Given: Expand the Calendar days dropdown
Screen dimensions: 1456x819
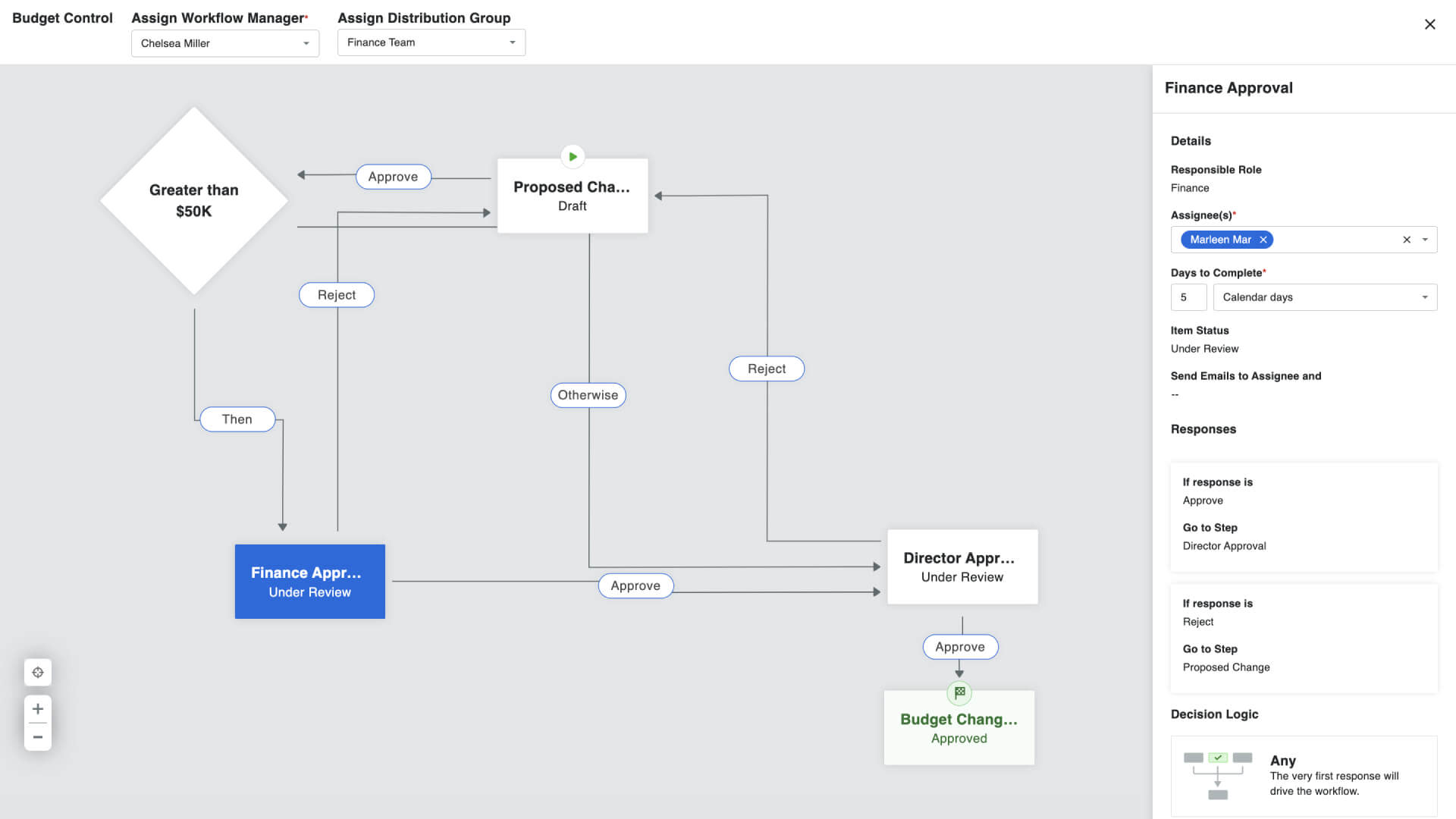Looking at the screenshot, I should pyautogui.click(x=1325, y=297).
